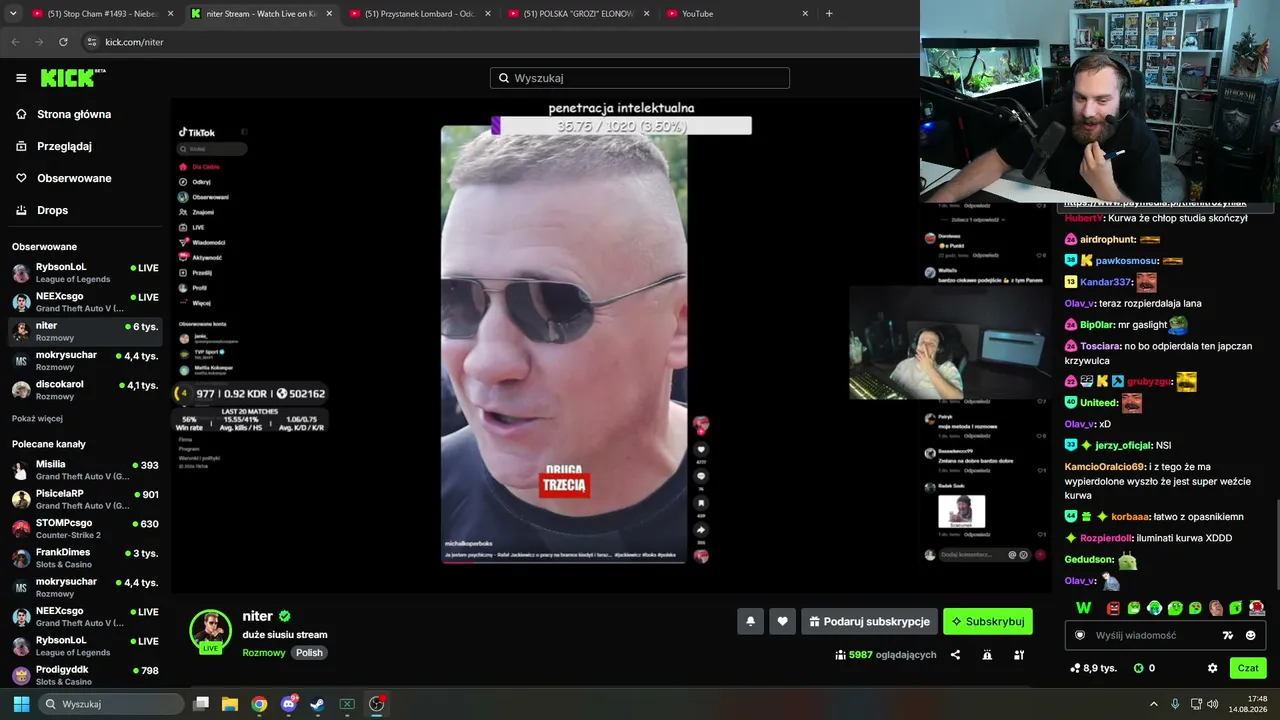Open STOMPcsgo recommended channel
Screen dimensions: 1280x720
(85, 528)
